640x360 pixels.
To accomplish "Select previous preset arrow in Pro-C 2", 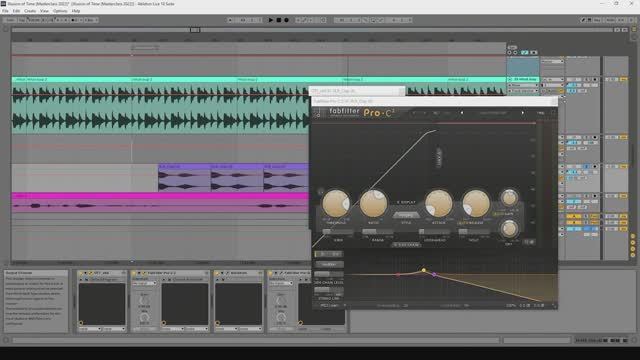I will [462, 113].
